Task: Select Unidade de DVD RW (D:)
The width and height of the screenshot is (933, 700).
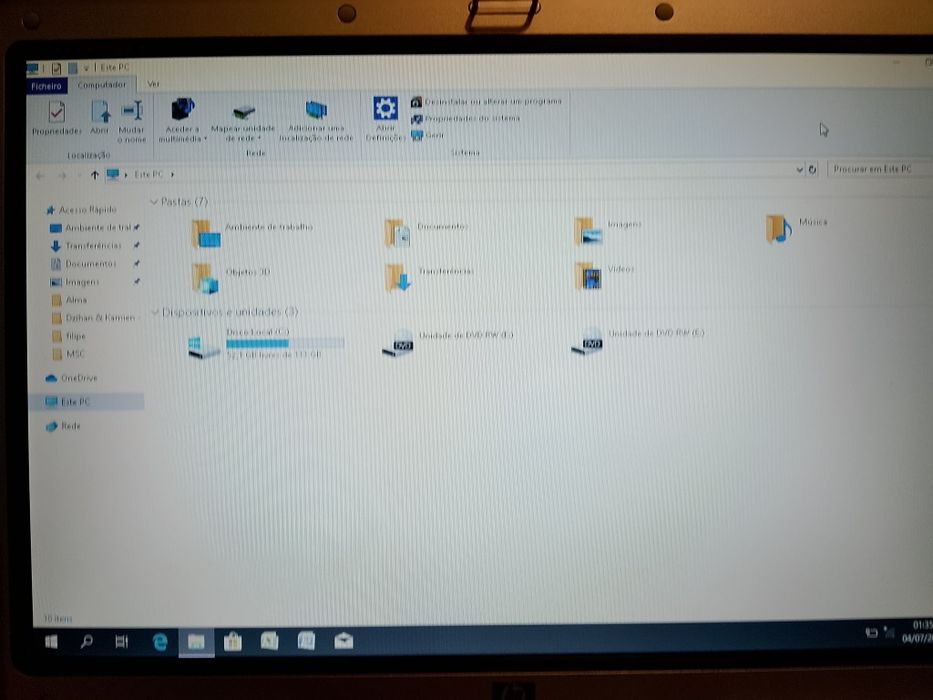Action: (447, 343)
